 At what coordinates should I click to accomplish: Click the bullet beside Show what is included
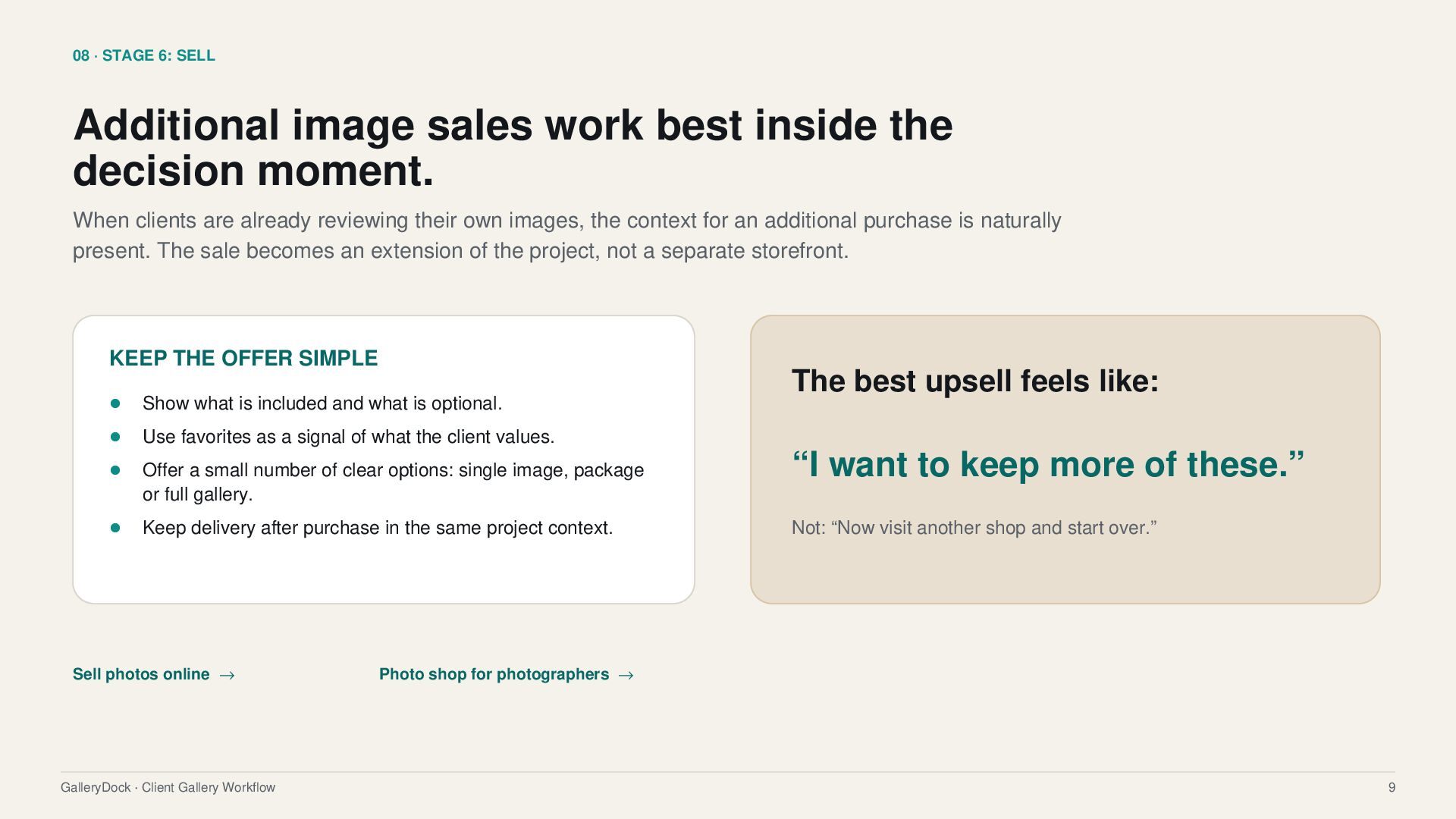(x=115, y=403)
